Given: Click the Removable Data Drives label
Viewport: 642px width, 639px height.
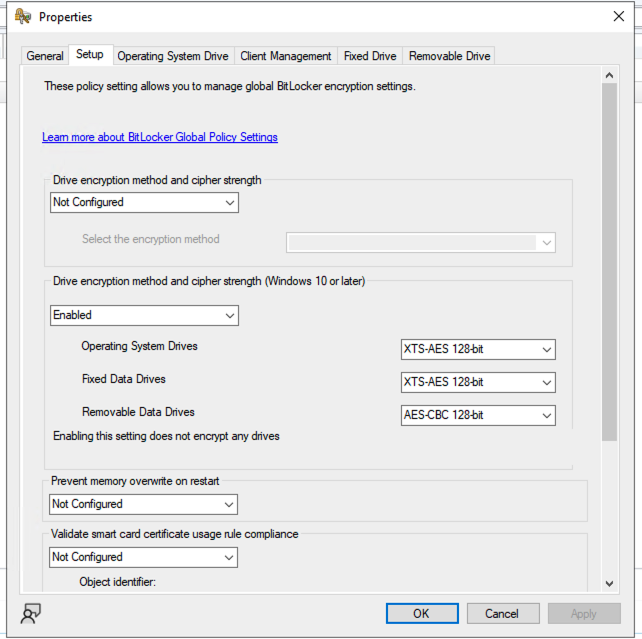Looking at the screenshot, I should [x=138, y=411].
